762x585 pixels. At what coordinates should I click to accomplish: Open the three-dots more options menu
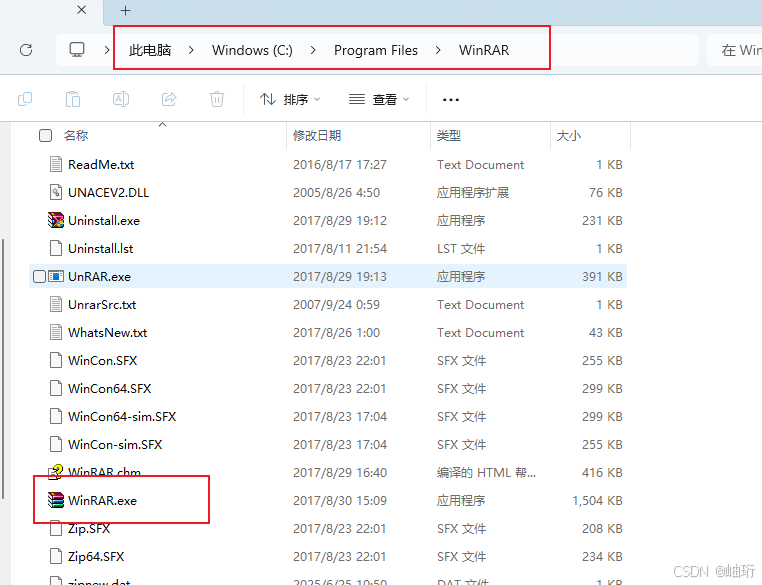point(450,100)
